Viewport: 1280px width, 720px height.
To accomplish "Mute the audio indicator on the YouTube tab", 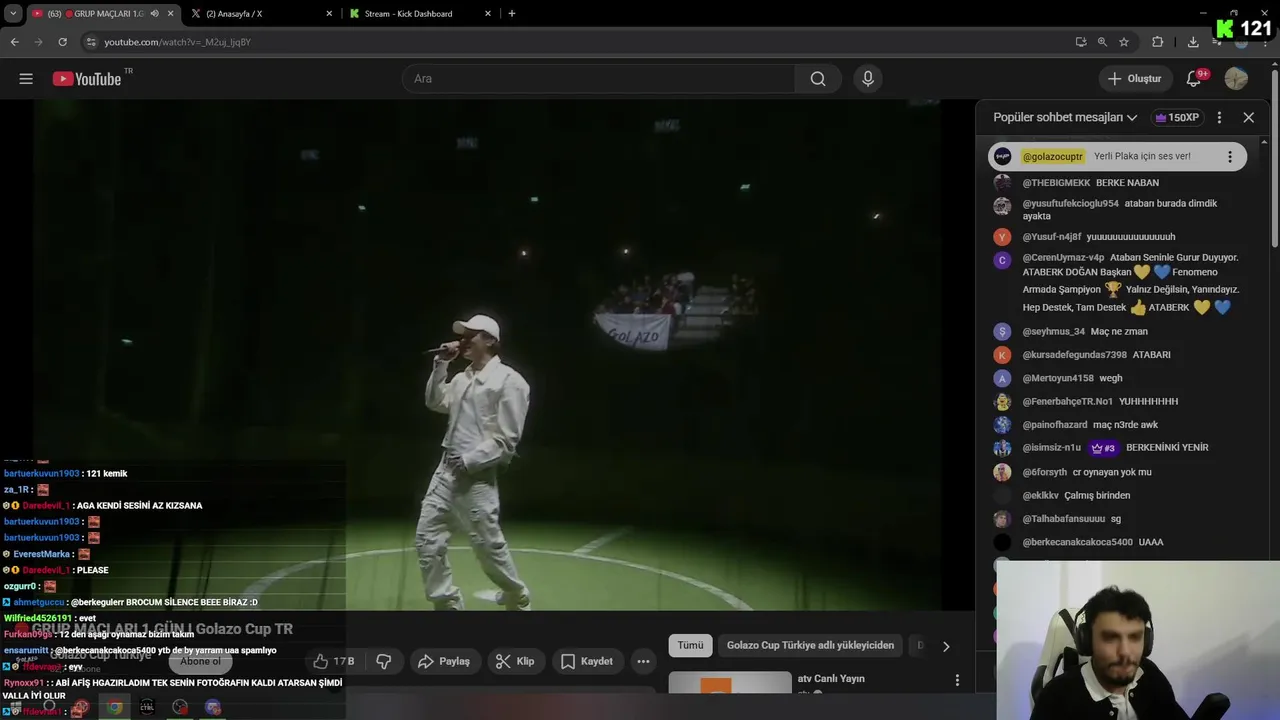I will tap(154, 14).
